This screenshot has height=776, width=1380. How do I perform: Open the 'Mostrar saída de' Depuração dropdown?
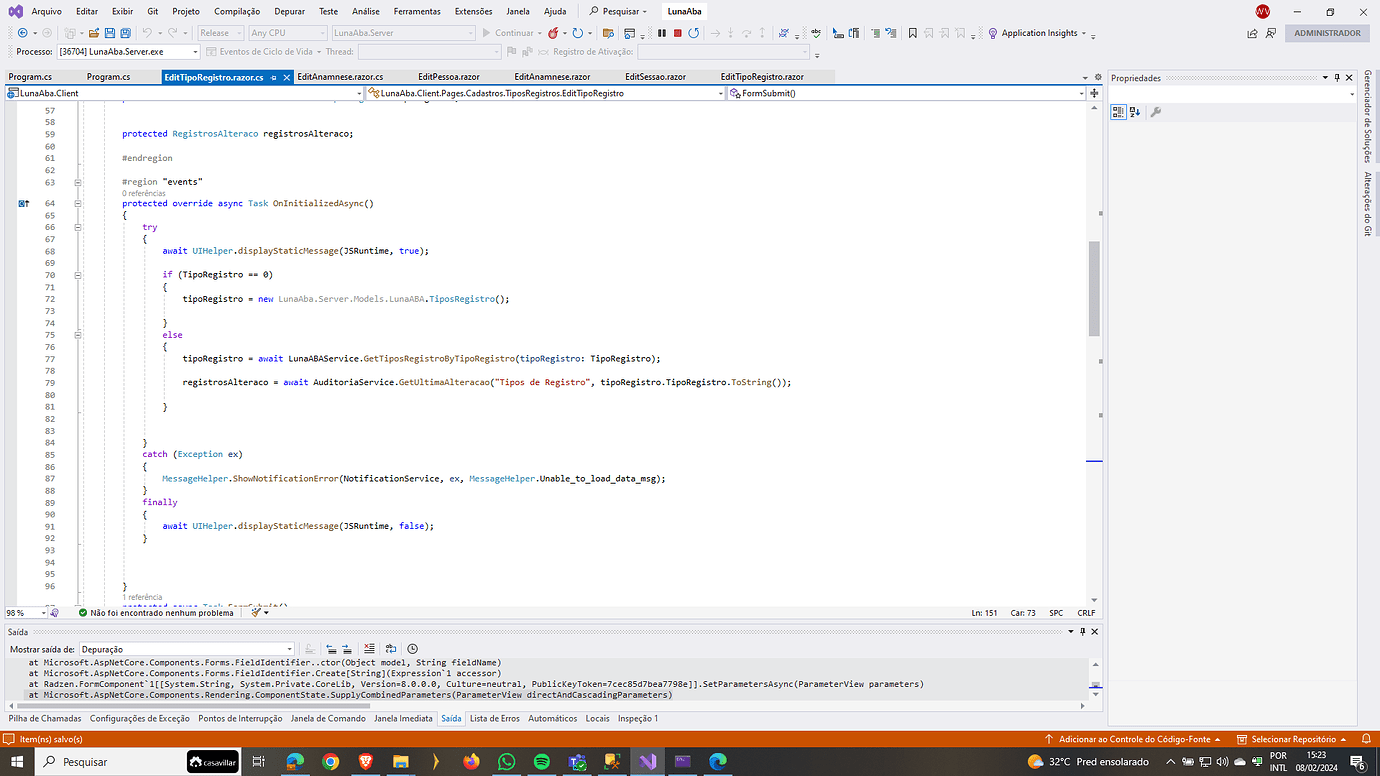coord(289,649)
